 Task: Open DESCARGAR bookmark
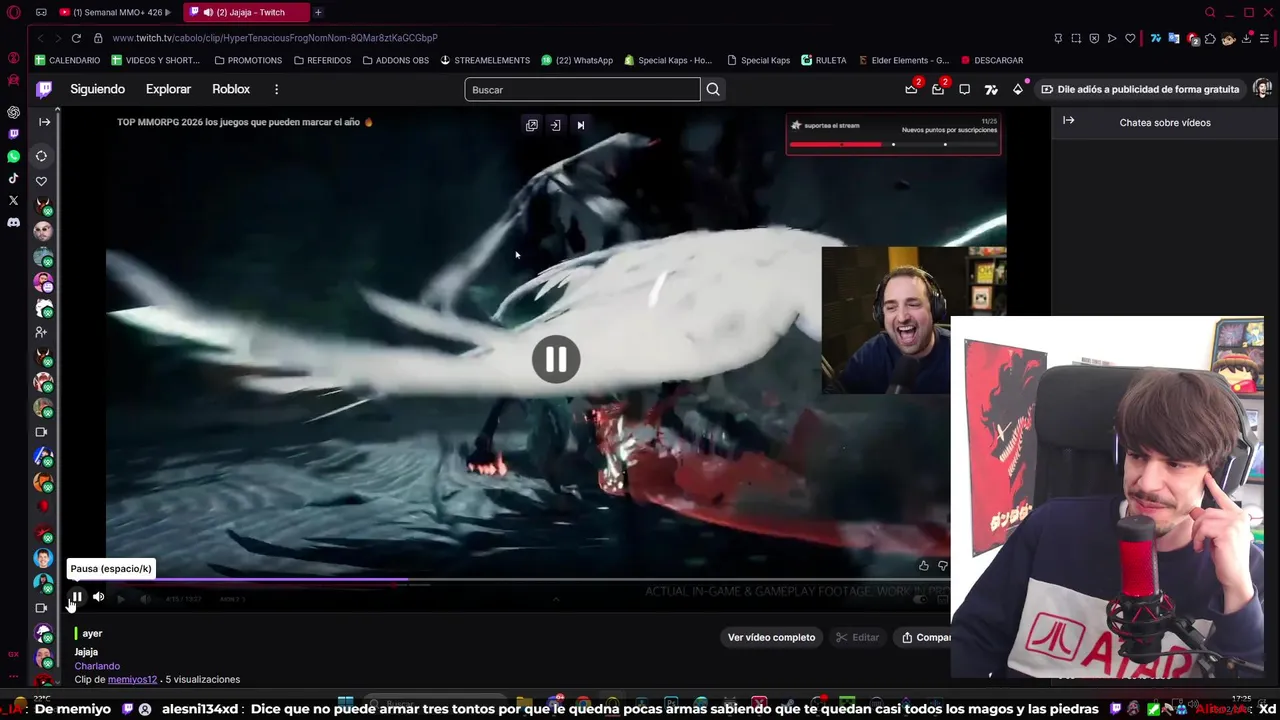coord(991,60)
